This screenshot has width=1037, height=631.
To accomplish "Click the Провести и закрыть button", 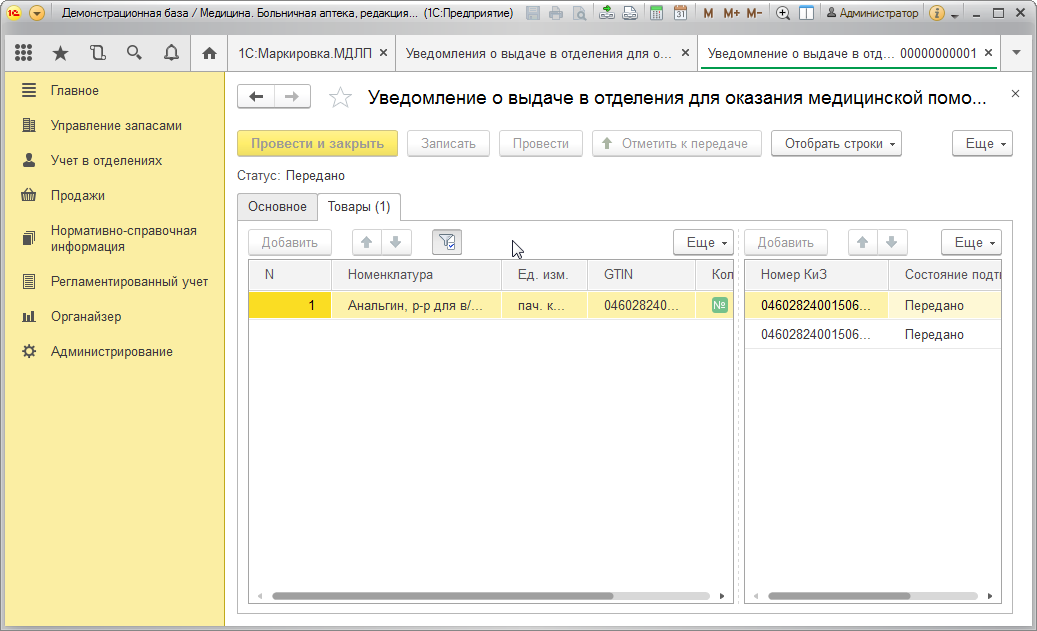I will [x=317, y=144].
